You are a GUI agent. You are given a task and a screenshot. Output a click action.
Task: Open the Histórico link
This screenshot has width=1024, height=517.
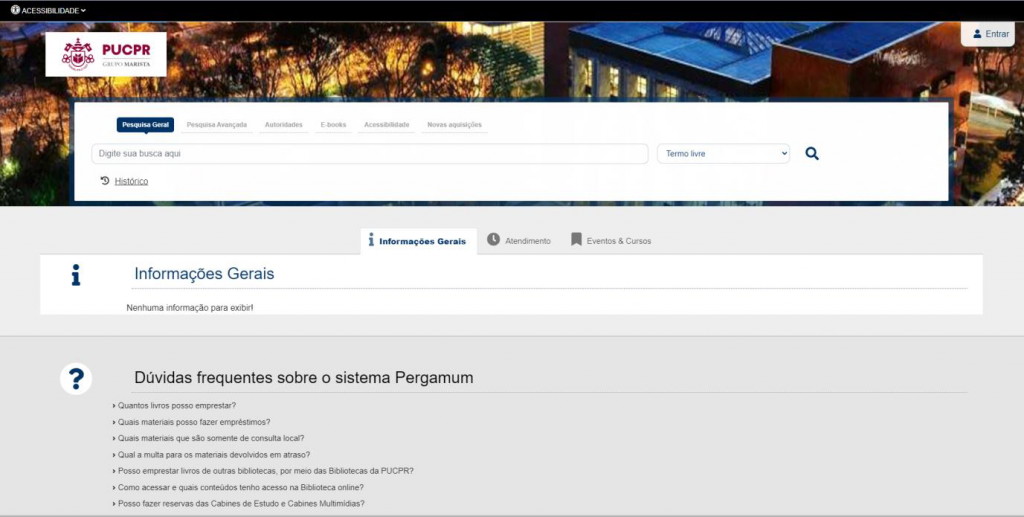(x=131, y=182)
